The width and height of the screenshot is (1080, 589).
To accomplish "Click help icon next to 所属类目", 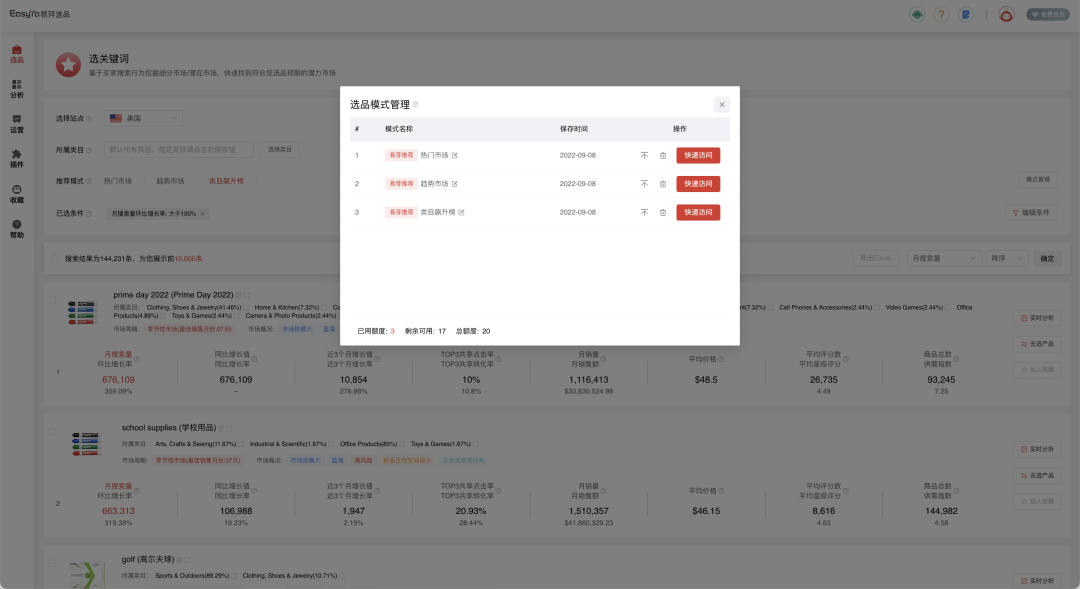I will coord(89,150).
